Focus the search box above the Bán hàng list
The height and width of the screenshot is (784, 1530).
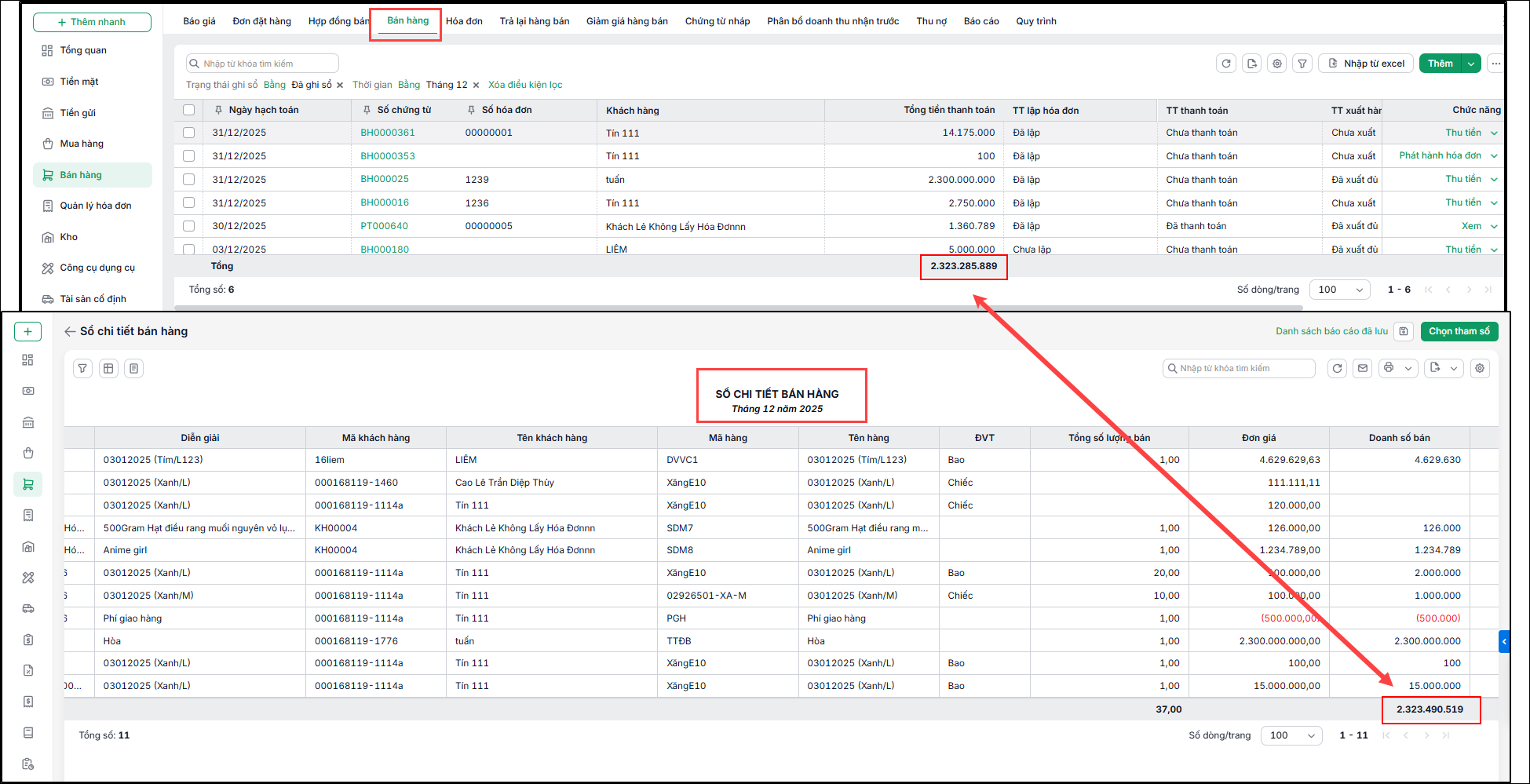(x=262, y=64)
